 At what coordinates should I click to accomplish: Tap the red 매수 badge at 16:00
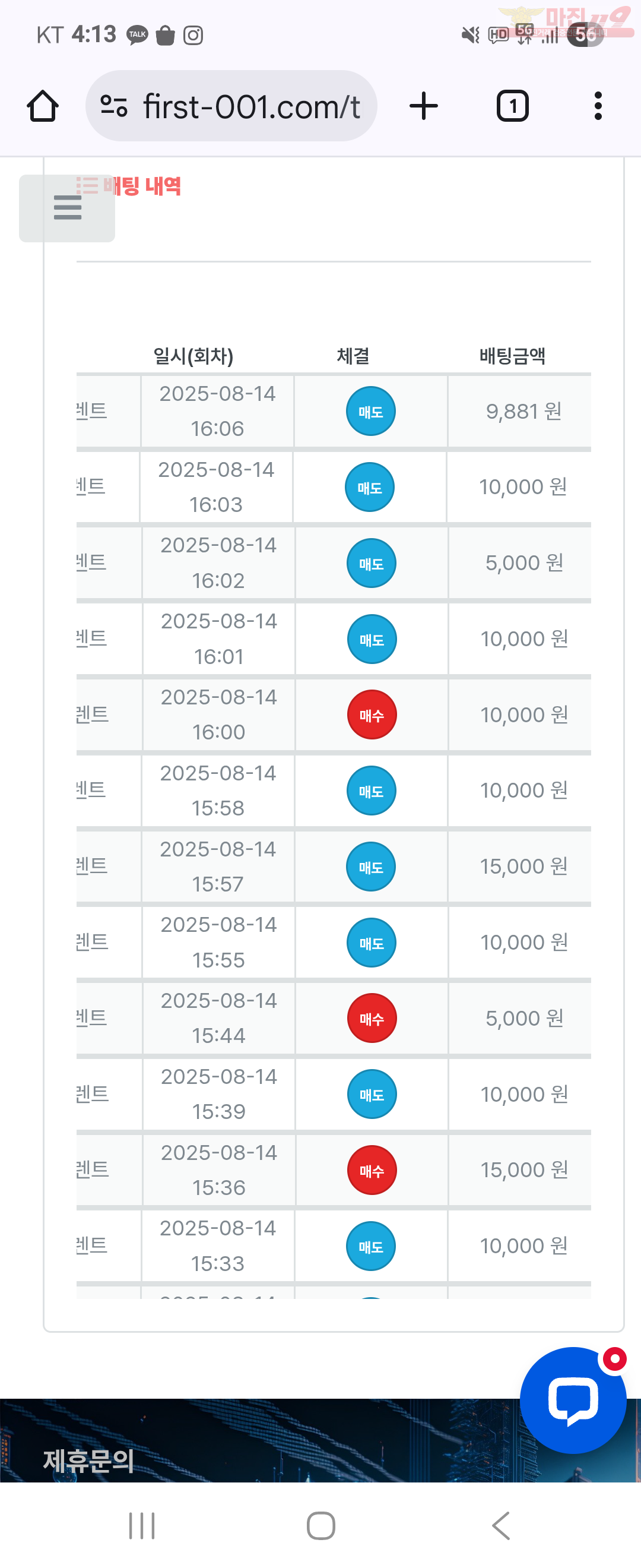coord(372,715)
